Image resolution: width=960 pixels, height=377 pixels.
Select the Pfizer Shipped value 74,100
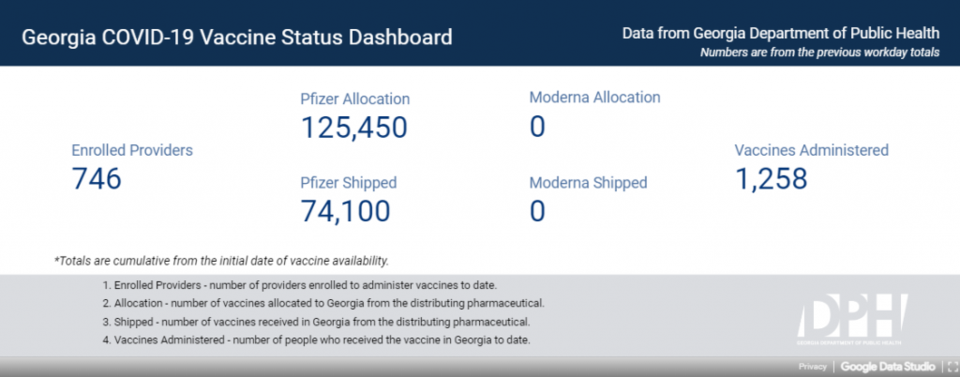click(x=345, y=211)
